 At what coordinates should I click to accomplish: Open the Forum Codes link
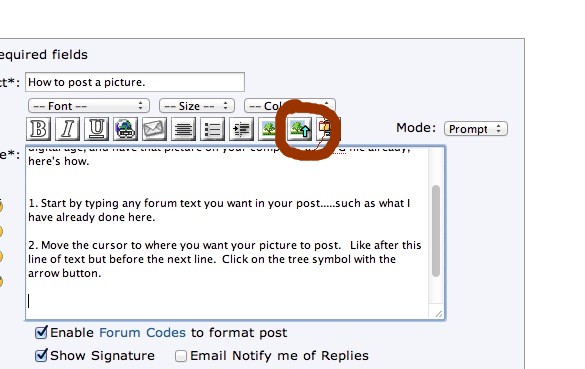[x=142, y=332]
